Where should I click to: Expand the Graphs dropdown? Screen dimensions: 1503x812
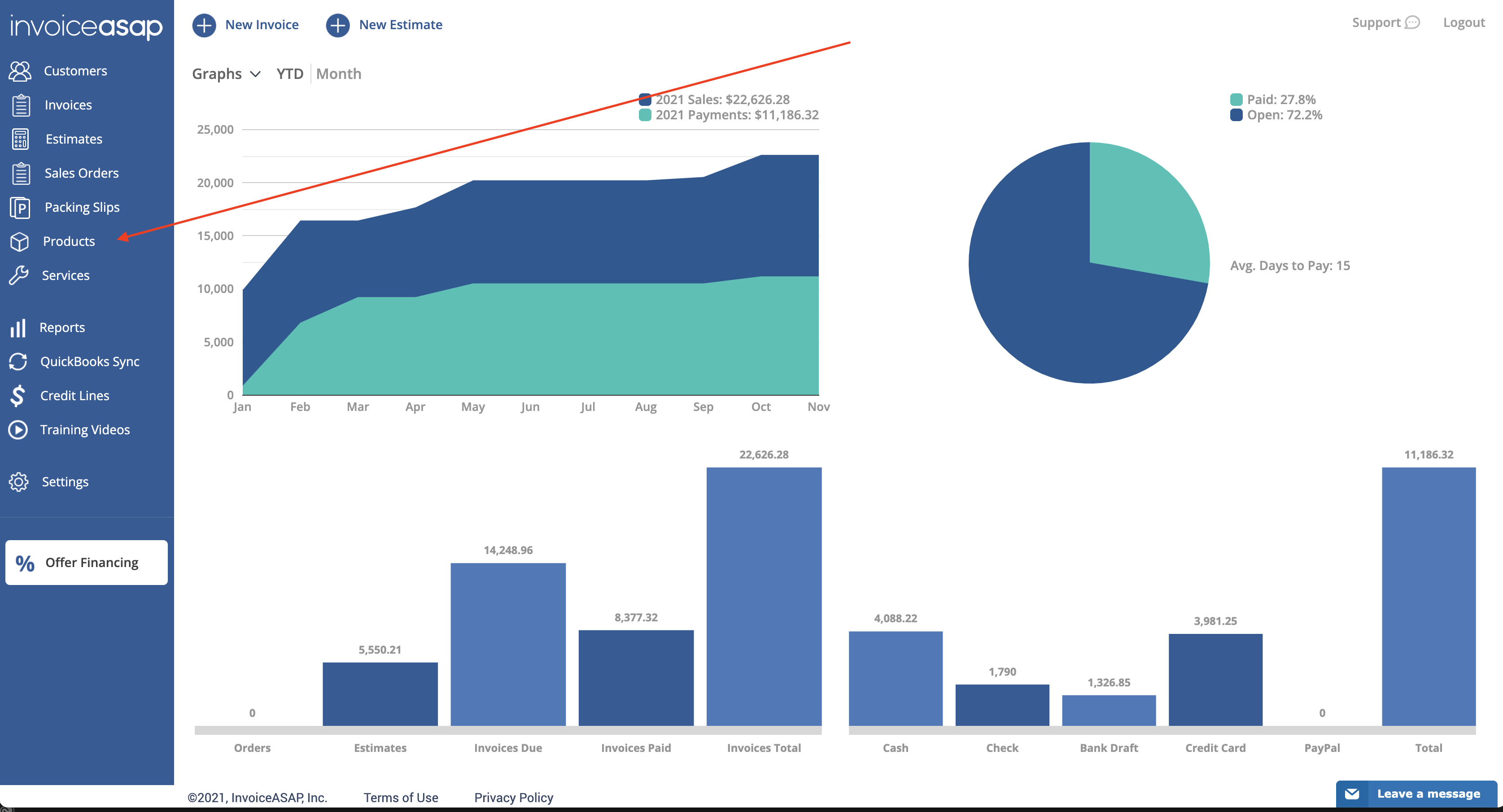tap(227, 74)
